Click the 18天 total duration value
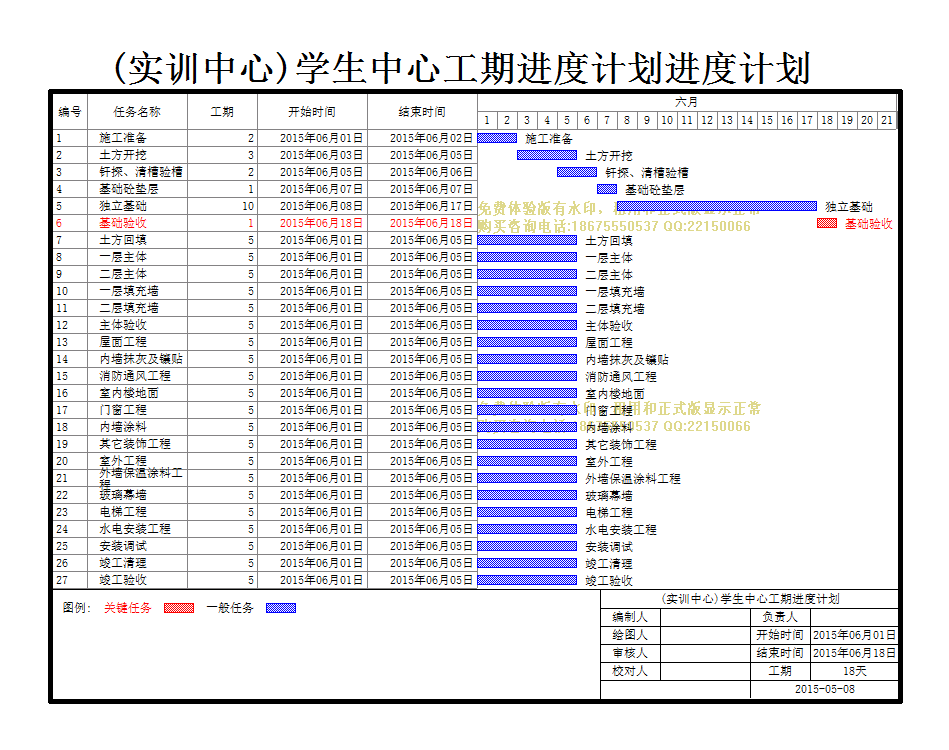The image size is (949, 750). [x=855, y=671]
